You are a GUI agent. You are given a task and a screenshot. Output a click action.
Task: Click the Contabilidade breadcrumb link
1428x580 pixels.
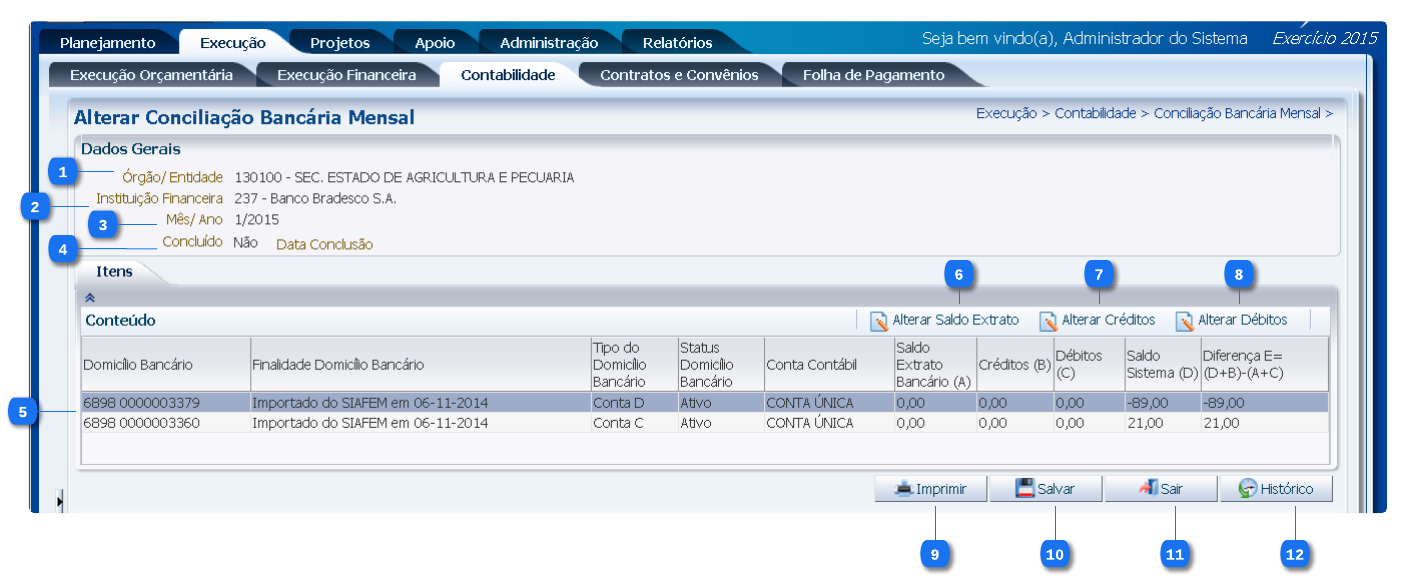tap(1094, 114)
